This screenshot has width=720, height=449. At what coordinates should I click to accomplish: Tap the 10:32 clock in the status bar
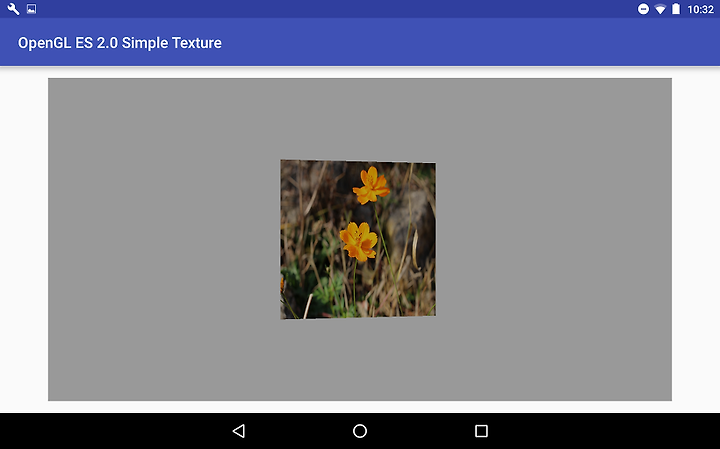(700, 9)
